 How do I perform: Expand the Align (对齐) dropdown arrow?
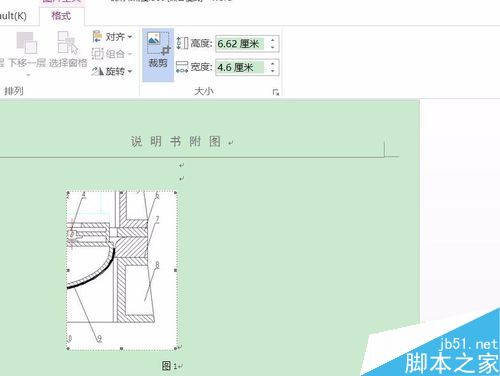[x=130, y=37]
